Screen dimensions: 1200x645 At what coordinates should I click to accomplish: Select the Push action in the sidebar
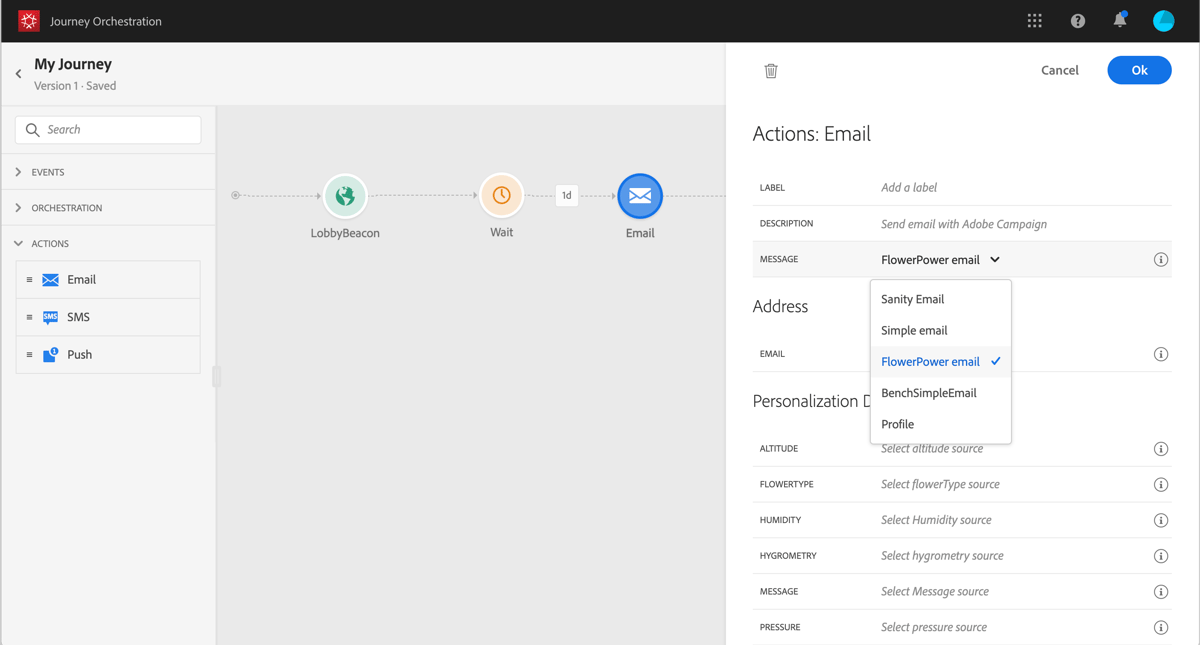pos(107,353)
